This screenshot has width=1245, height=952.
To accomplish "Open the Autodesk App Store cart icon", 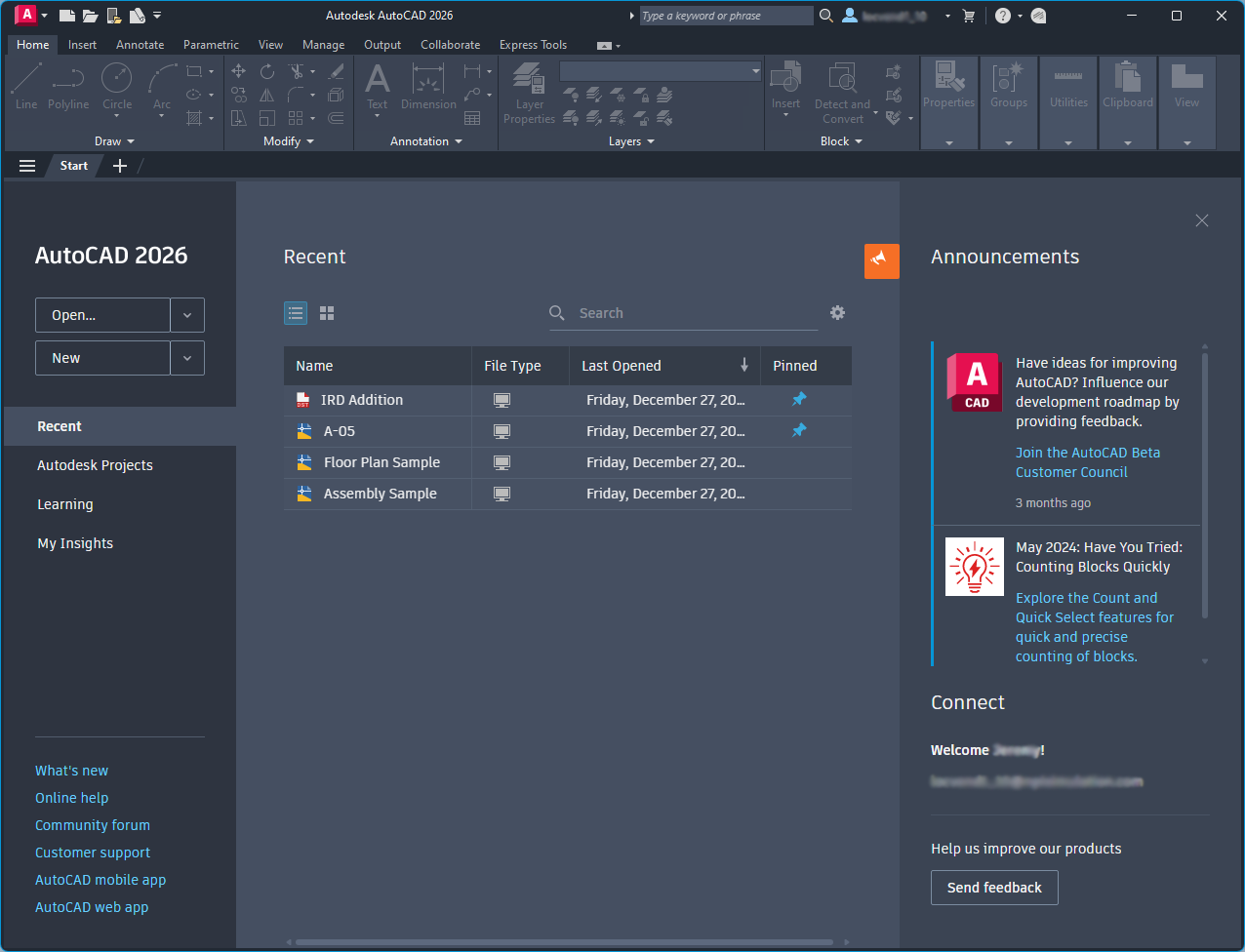I will click(x=969, y=16).
